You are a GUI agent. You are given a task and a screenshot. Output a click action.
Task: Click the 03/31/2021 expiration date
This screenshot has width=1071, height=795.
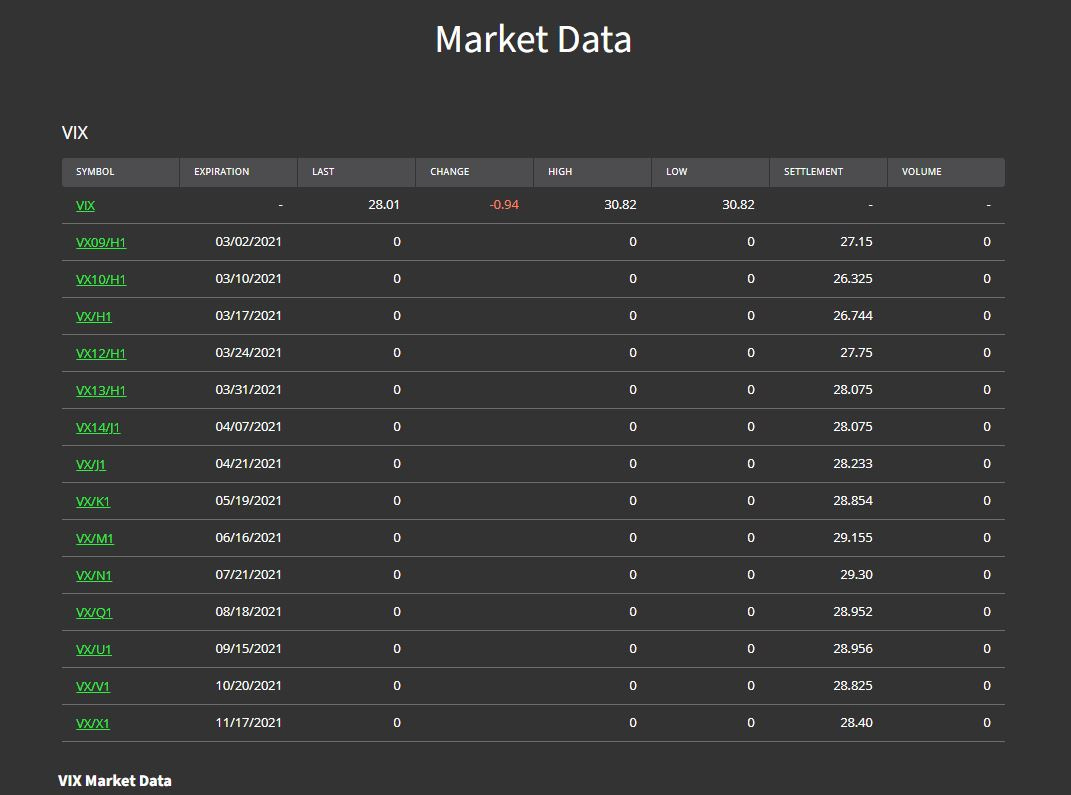pos(249,389)
